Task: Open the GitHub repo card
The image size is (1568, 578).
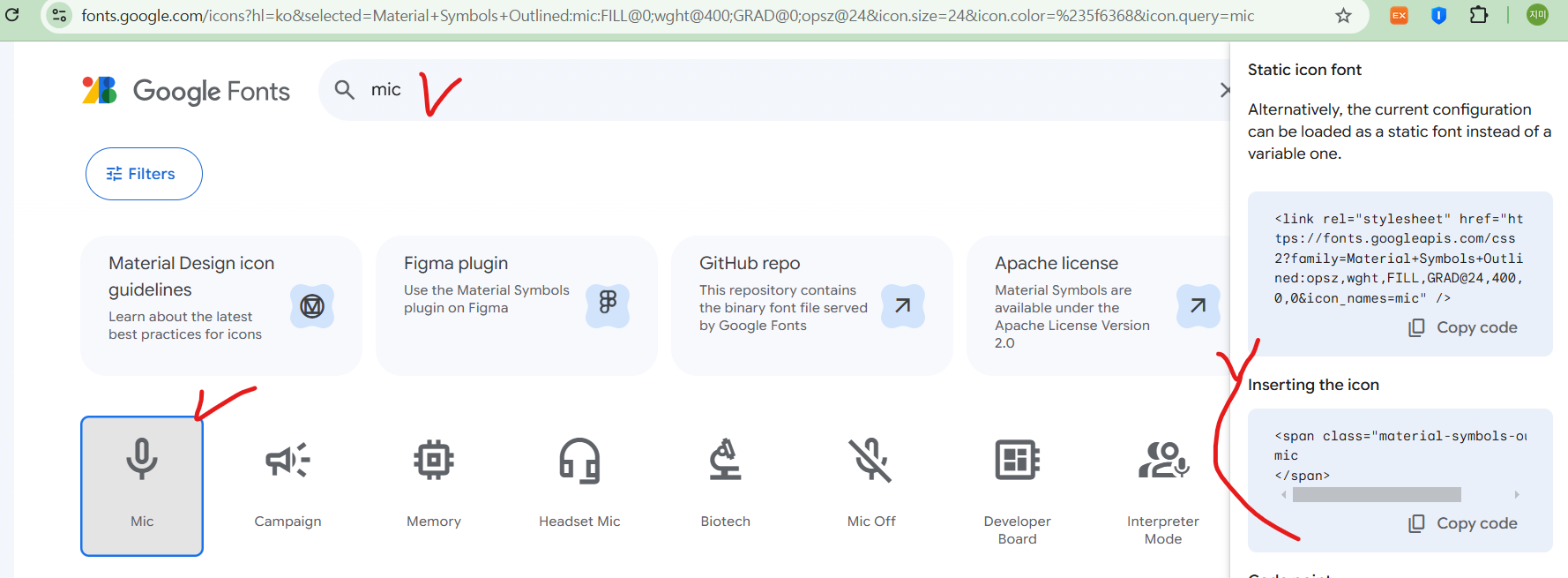Action: tap(812, 305)
